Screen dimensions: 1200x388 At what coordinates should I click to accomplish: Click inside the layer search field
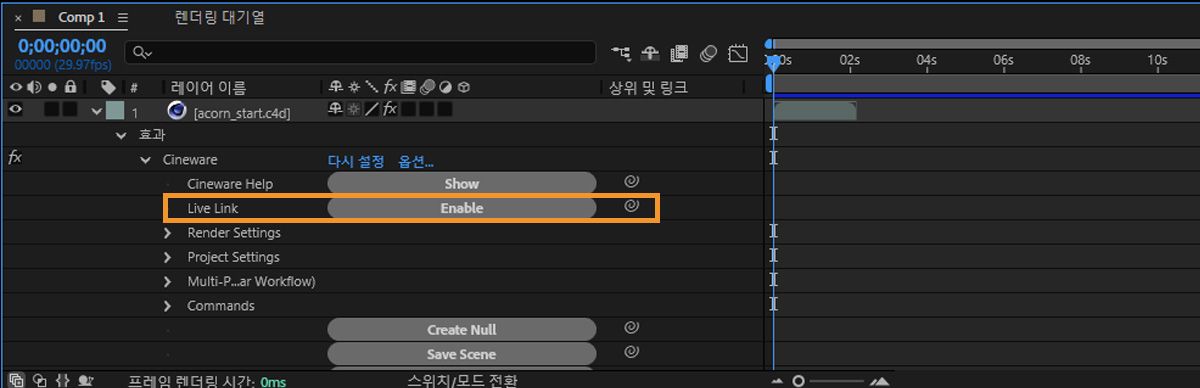[360, 52]
